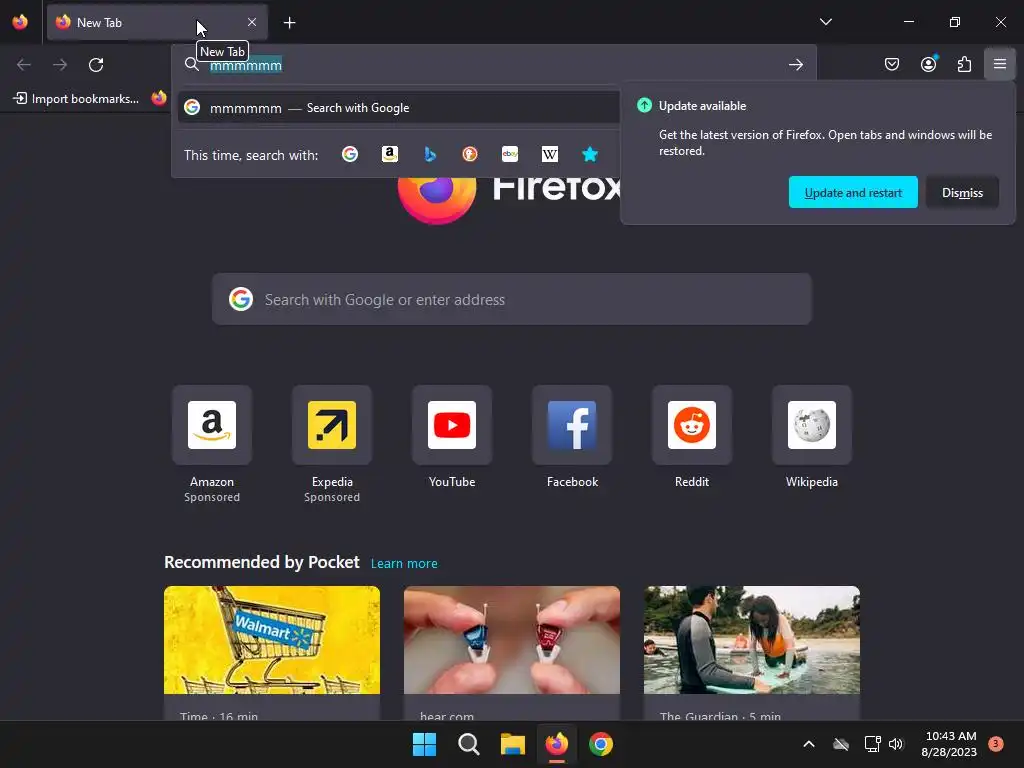The height and width of the screenshot is (768, 1024).
Task: Open a new tab with plus button
Action: tap(289, 23)
